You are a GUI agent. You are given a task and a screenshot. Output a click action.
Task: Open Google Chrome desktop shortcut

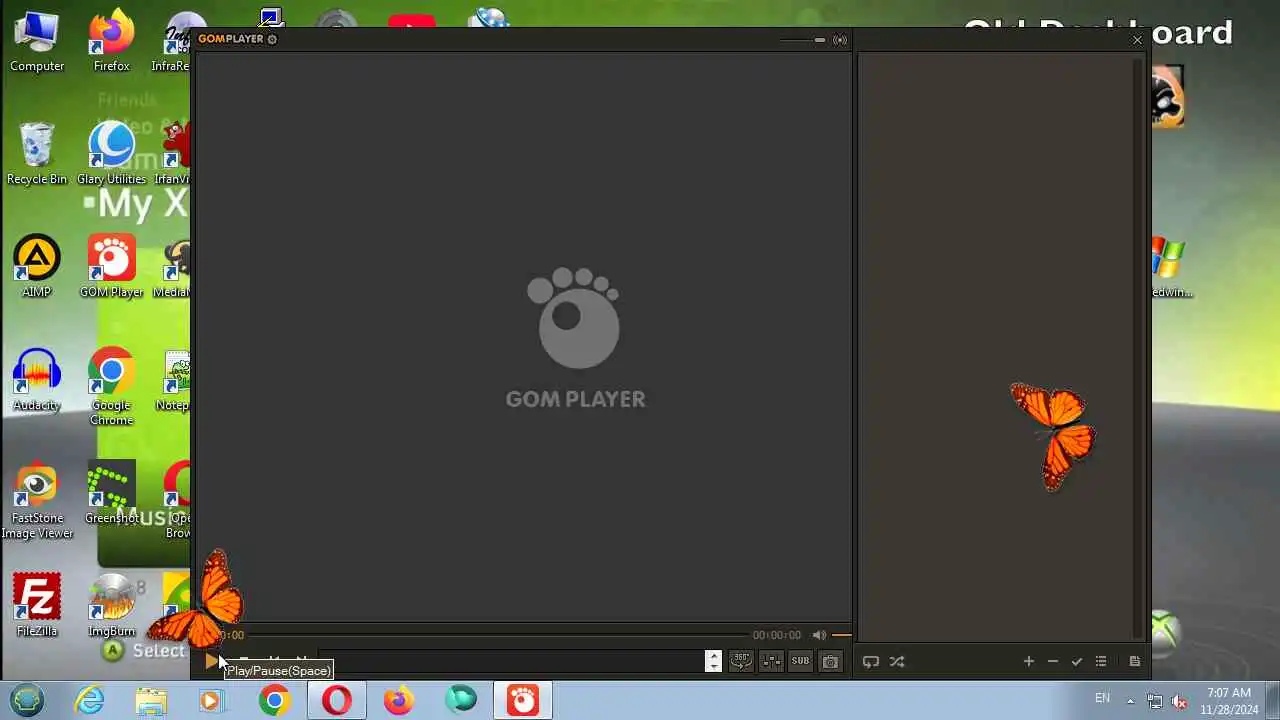tap(111, 387)
